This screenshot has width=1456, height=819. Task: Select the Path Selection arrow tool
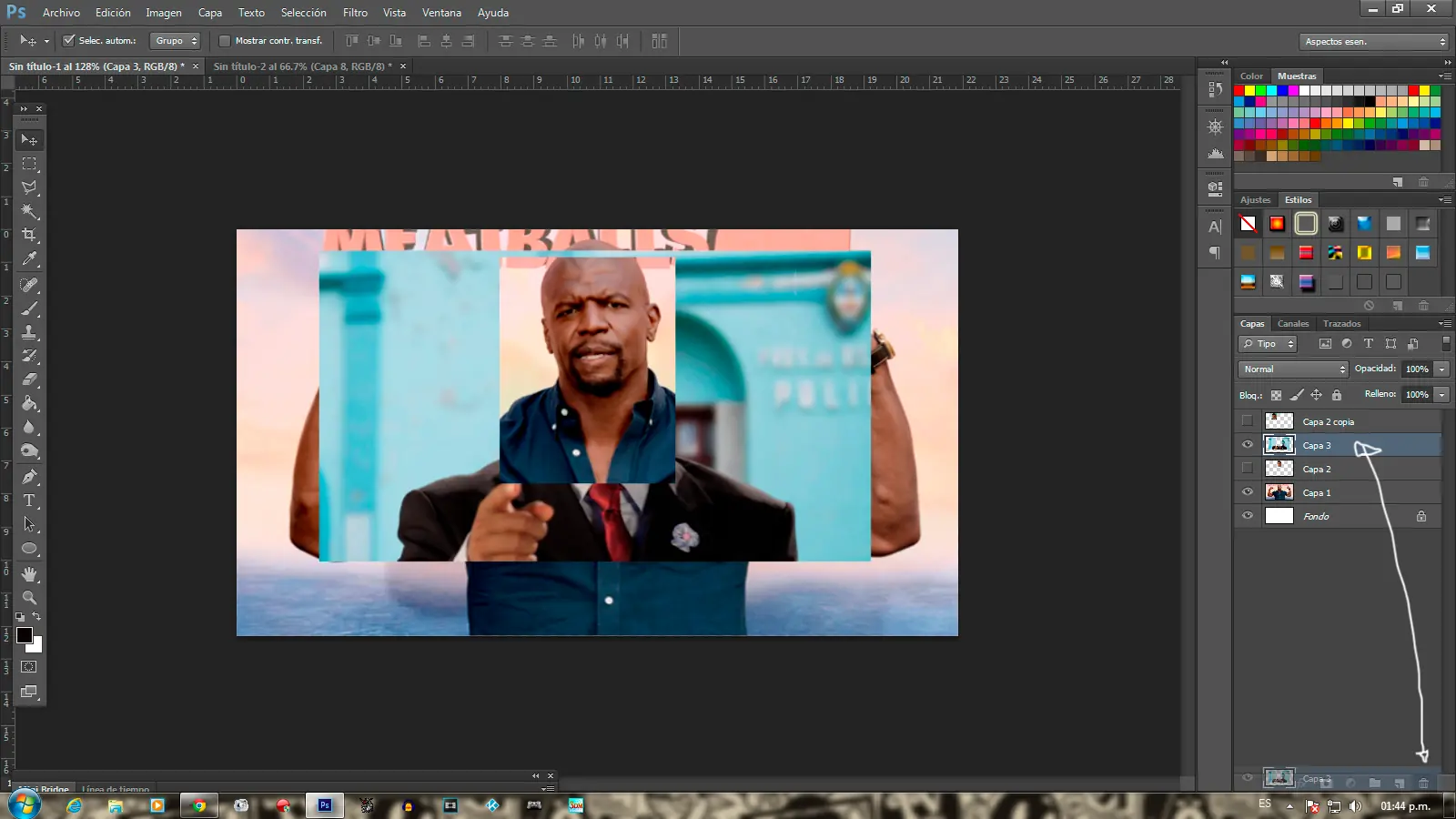click(x=29, y=524)
